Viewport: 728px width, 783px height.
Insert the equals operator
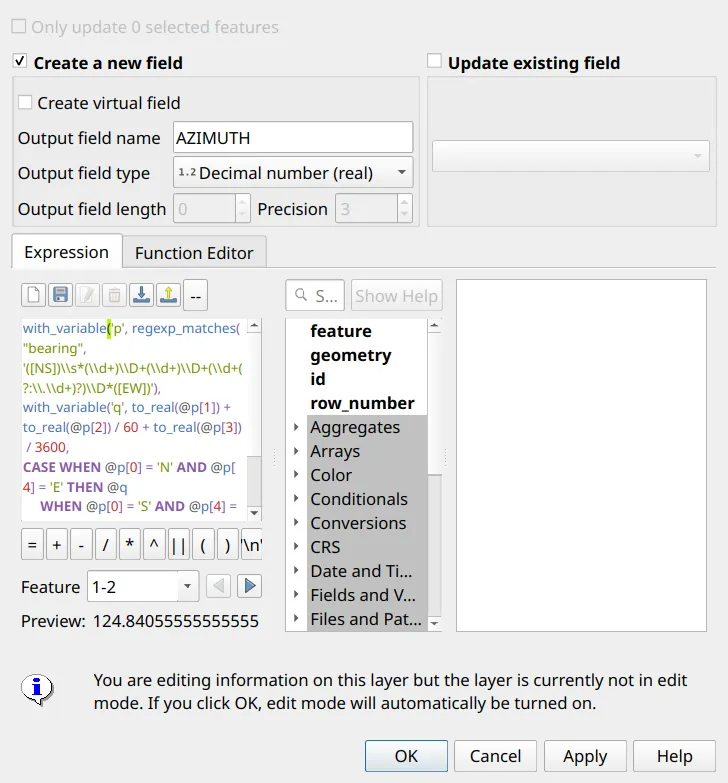[x=32, y=544]
